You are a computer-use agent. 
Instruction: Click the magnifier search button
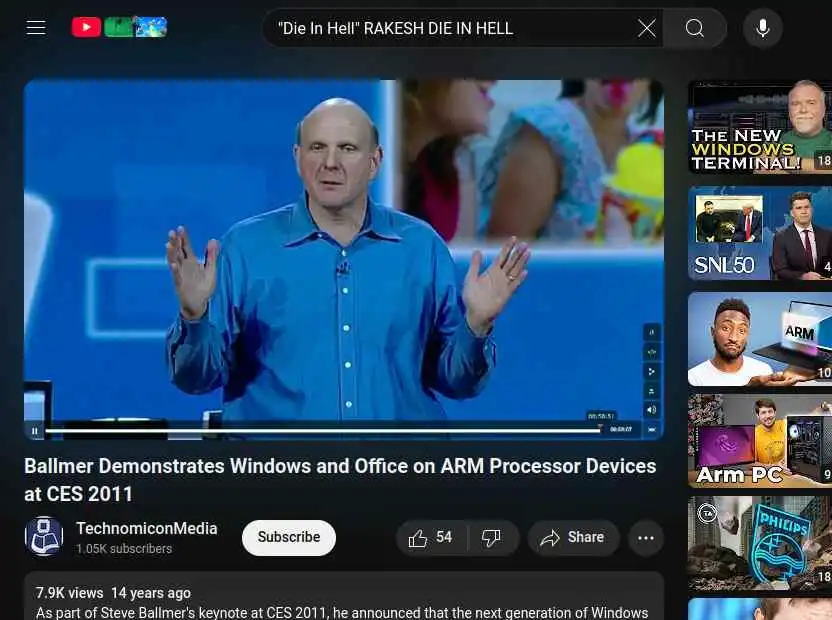point(694,28)
